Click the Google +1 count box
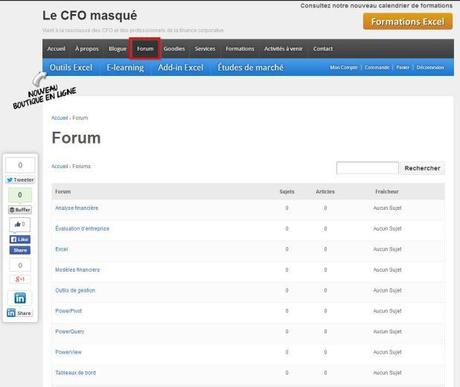 pyautogui.click(x=20, y=265)
